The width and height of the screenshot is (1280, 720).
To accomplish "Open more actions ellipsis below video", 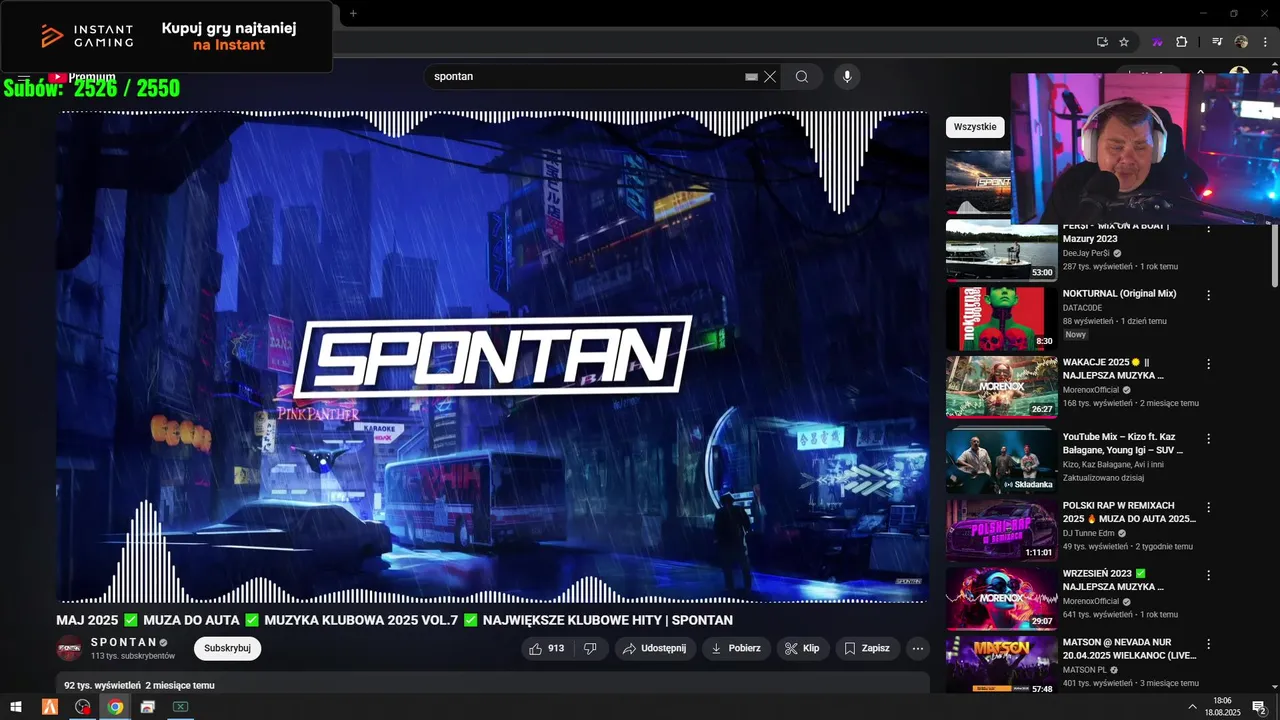I will [x=918, y=648].
